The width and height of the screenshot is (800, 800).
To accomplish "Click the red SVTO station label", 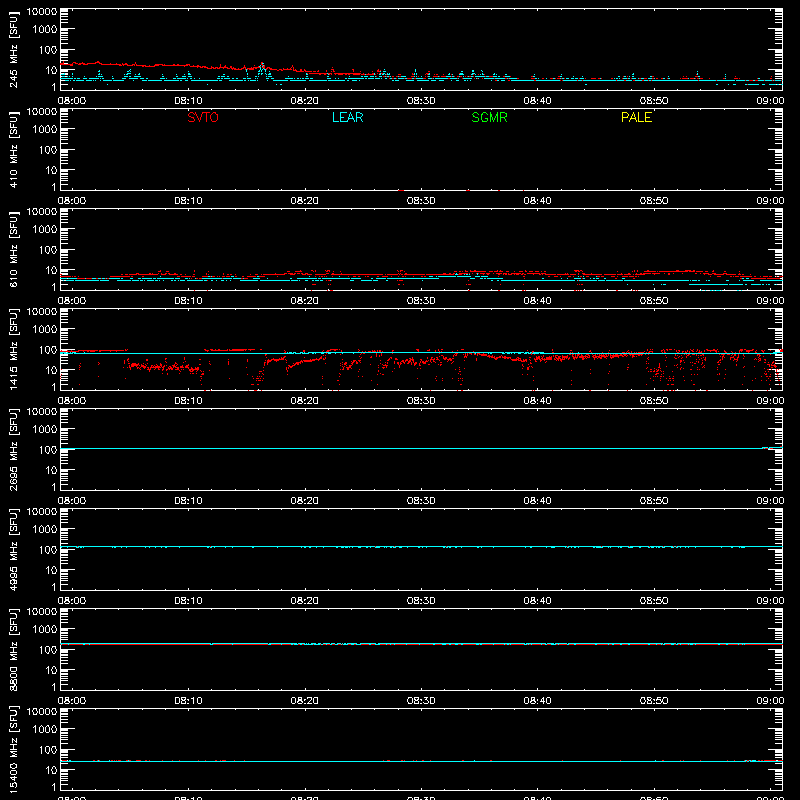I will [203, 117].
